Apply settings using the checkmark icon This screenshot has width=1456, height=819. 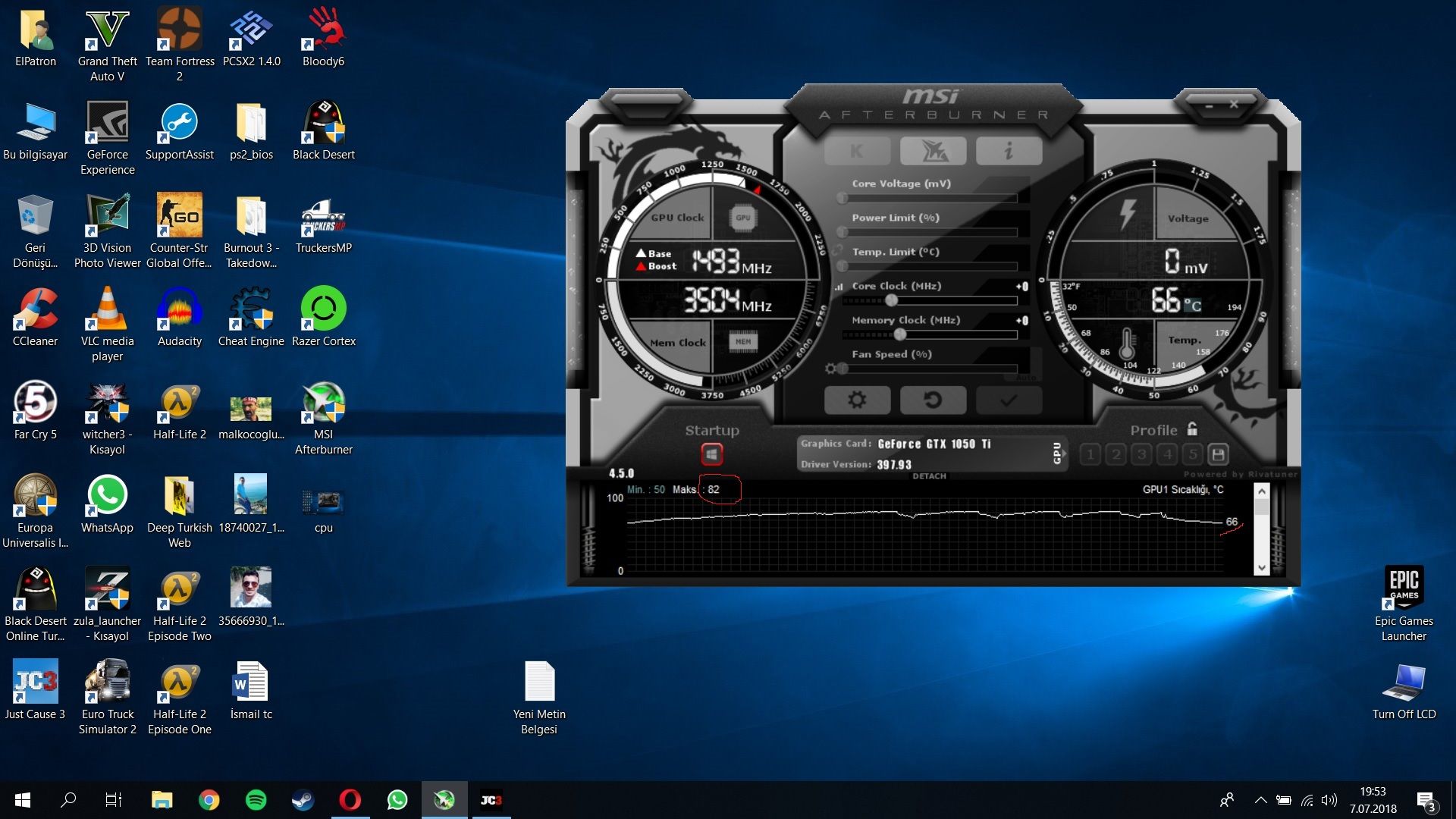(x=1009, y=400)
